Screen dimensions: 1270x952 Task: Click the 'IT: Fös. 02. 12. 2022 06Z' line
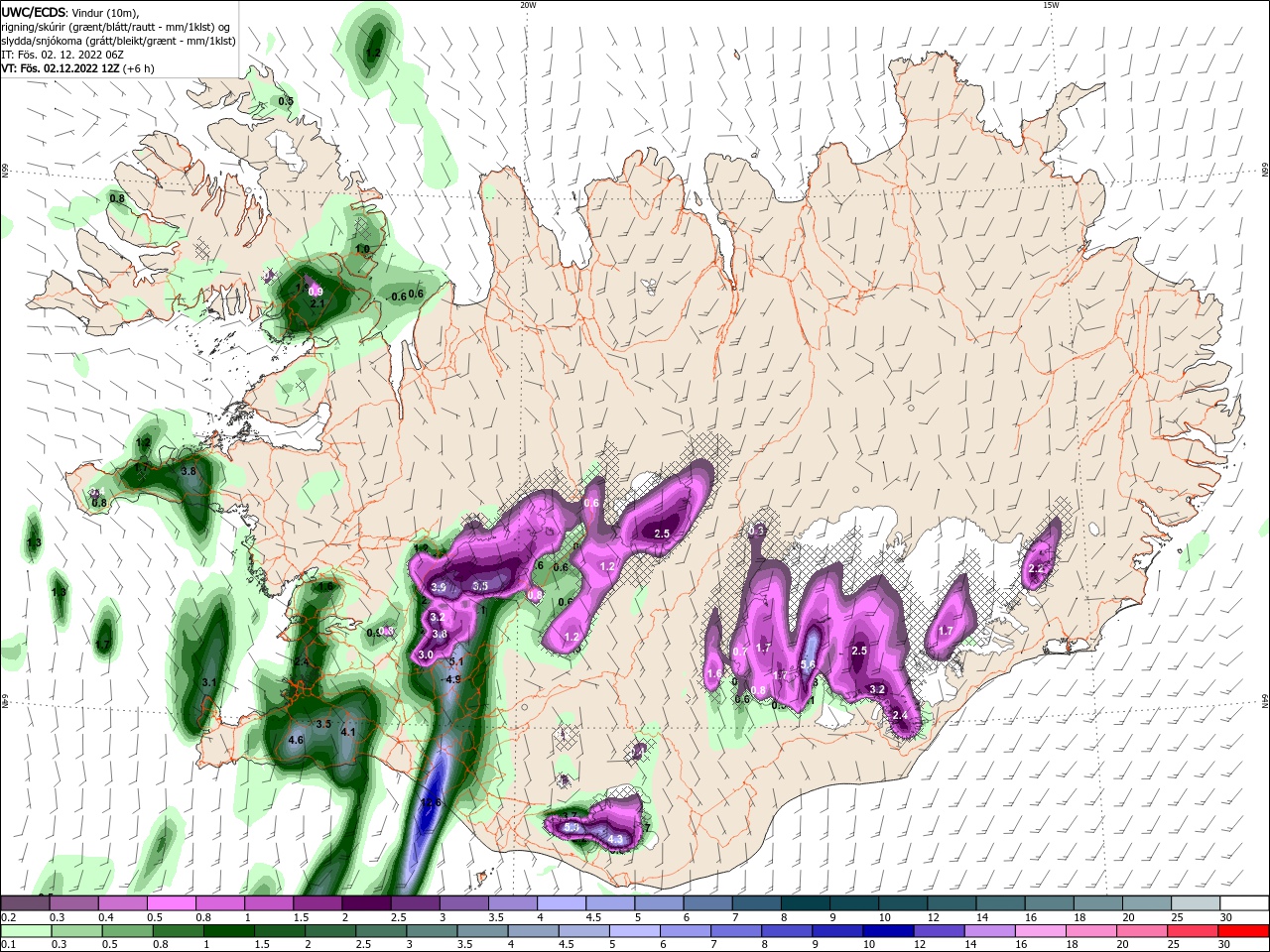(x=62, y=55)
